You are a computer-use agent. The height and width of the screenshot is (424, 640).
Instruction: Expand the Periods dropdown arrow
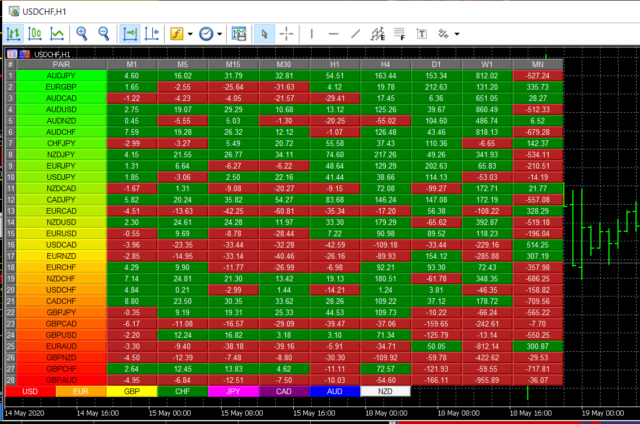click(220, 34)
